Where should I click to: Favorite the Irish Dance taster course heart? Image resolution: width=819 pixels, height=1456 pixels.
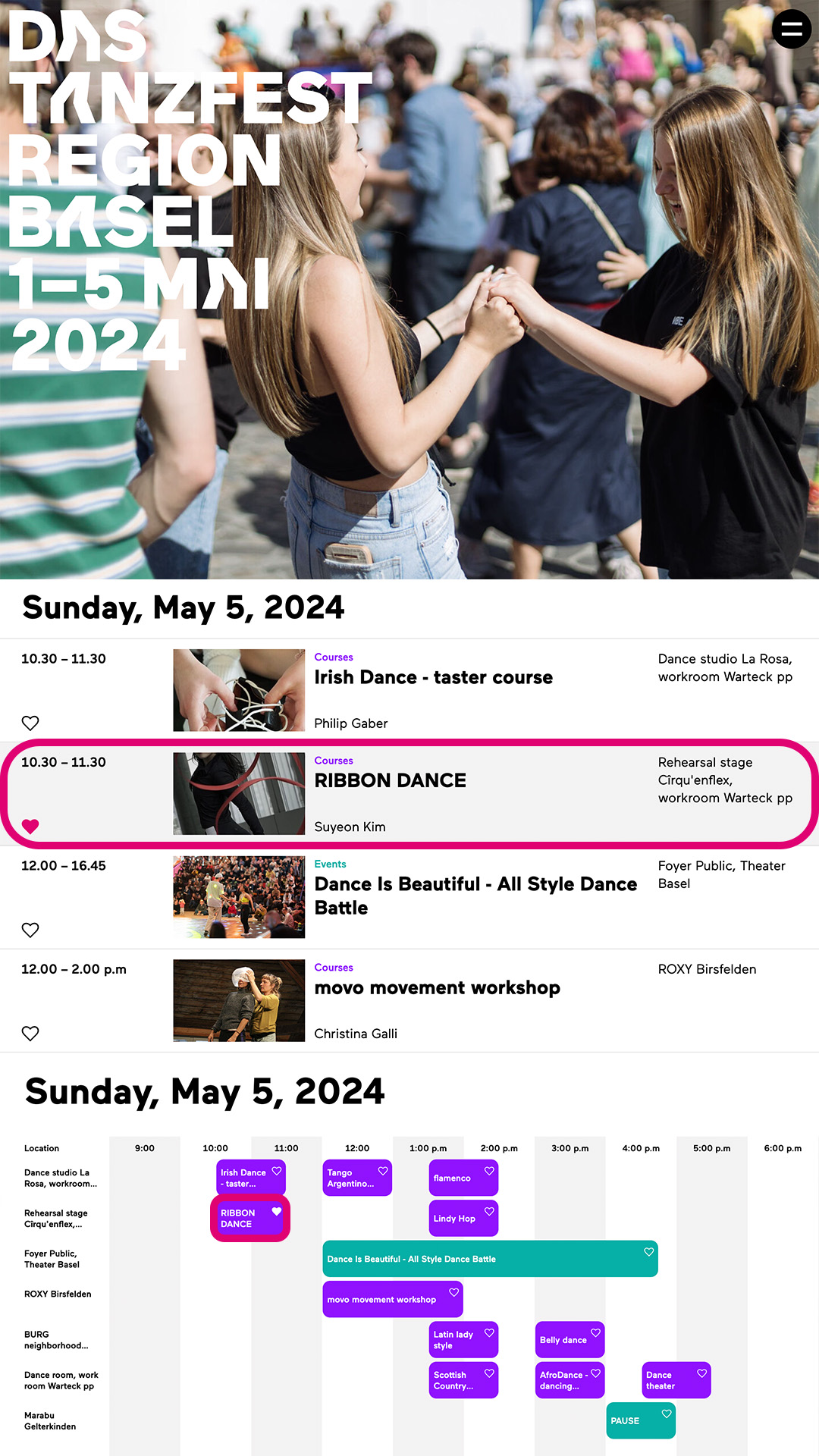30,723
